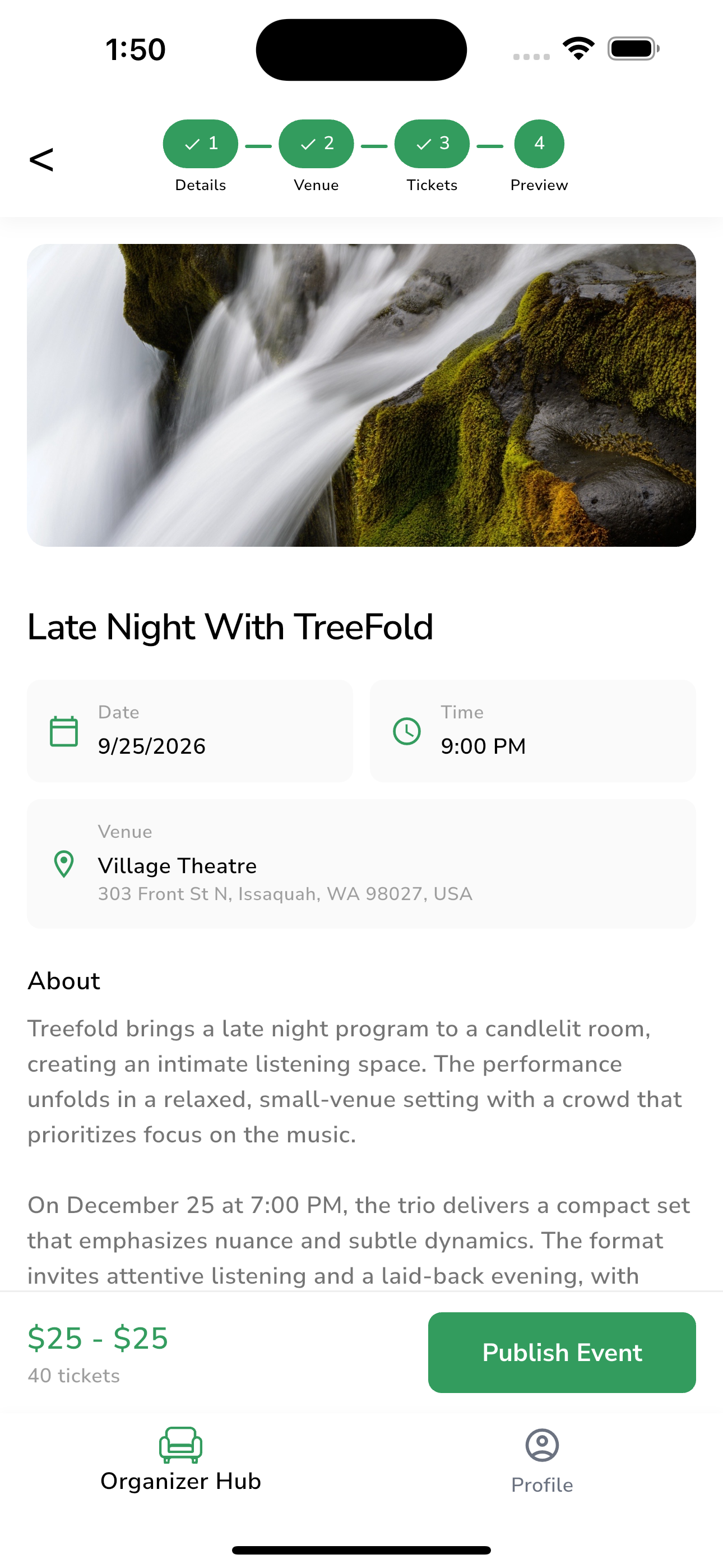Tap the Wi-Fi status icon
Viewport: 723px width, 1568px height.
click(578, 48)
